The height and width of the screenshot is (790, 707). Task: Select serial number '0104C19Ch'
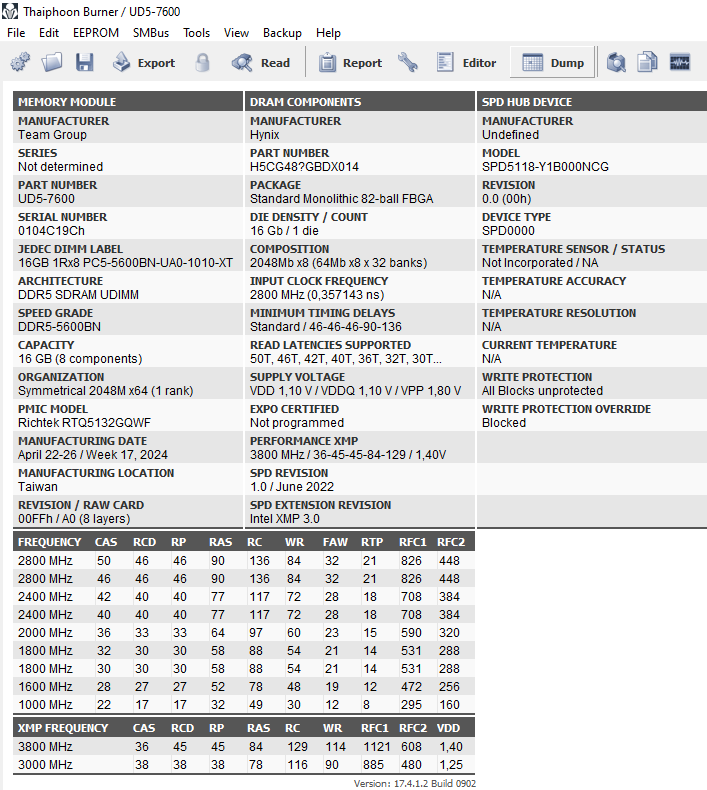51,231
